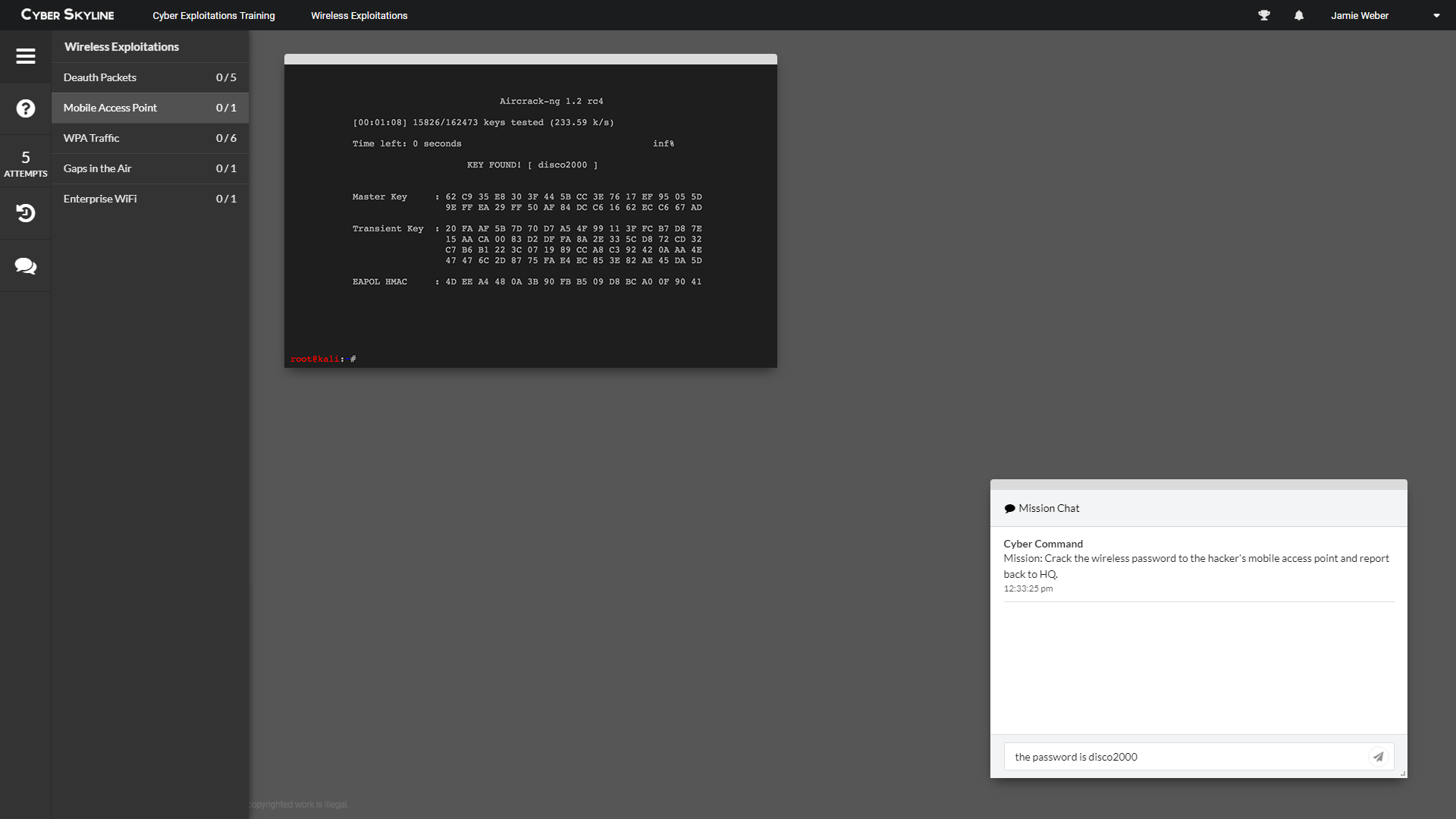The width and height of the screenshot is (1456, 819).
Task: Click the trophy icon in top bar
Action: click(x=1264, y=15)
